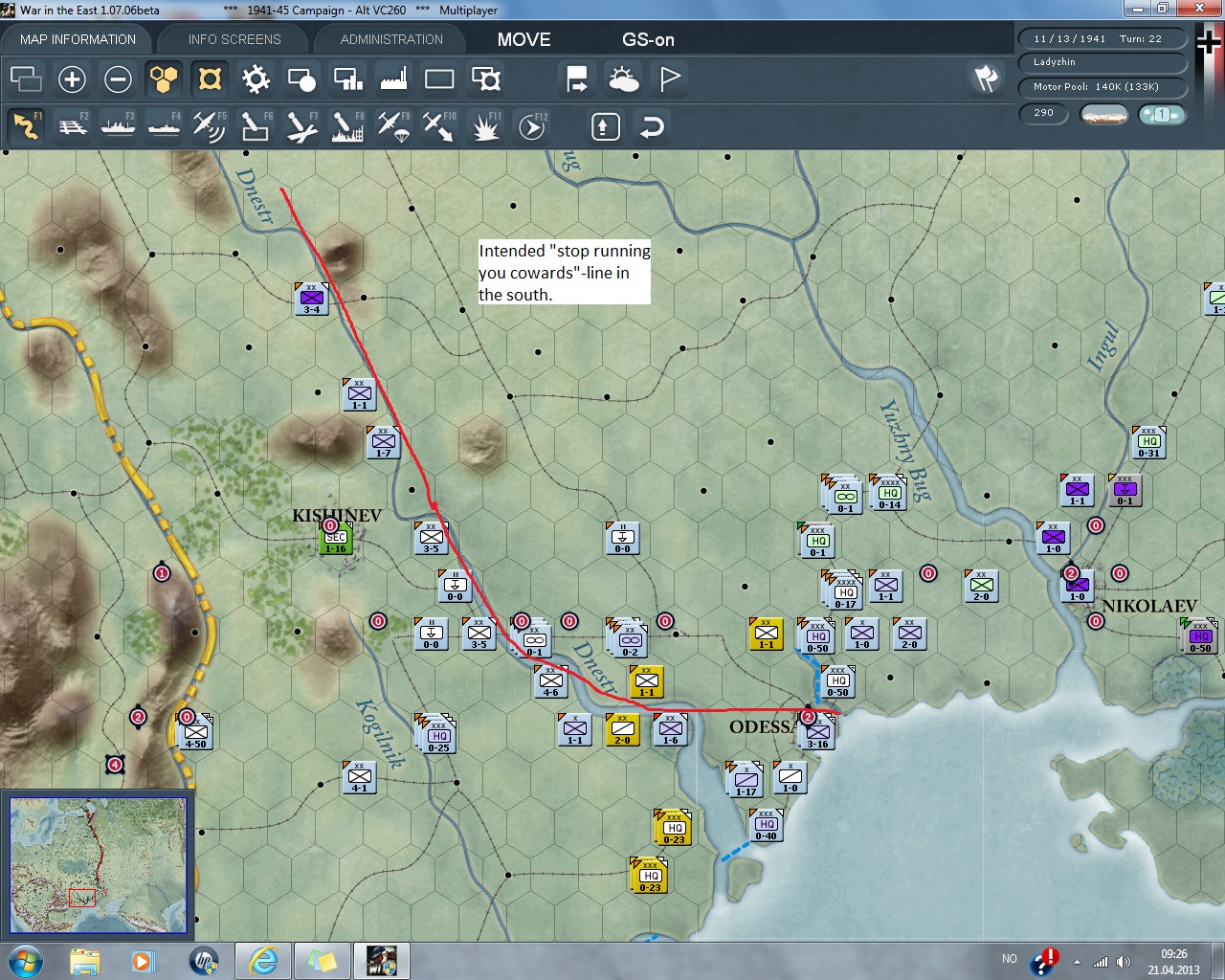The image size is (1225, 980).
Task: Open the MAP INFORMATION tab
Action: (x=78, y=39)
